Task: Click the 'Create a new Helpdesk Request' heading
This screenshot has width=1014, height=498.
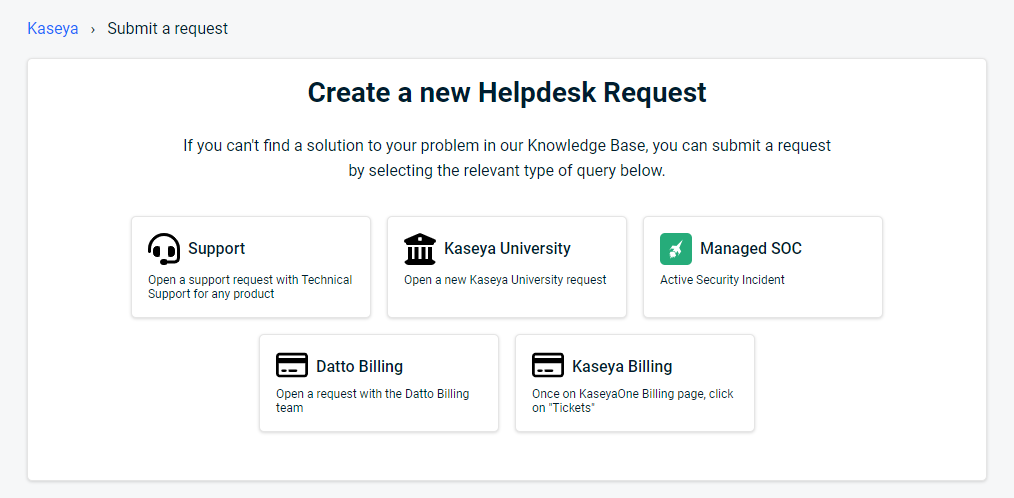Action: [x=507, y=92]
